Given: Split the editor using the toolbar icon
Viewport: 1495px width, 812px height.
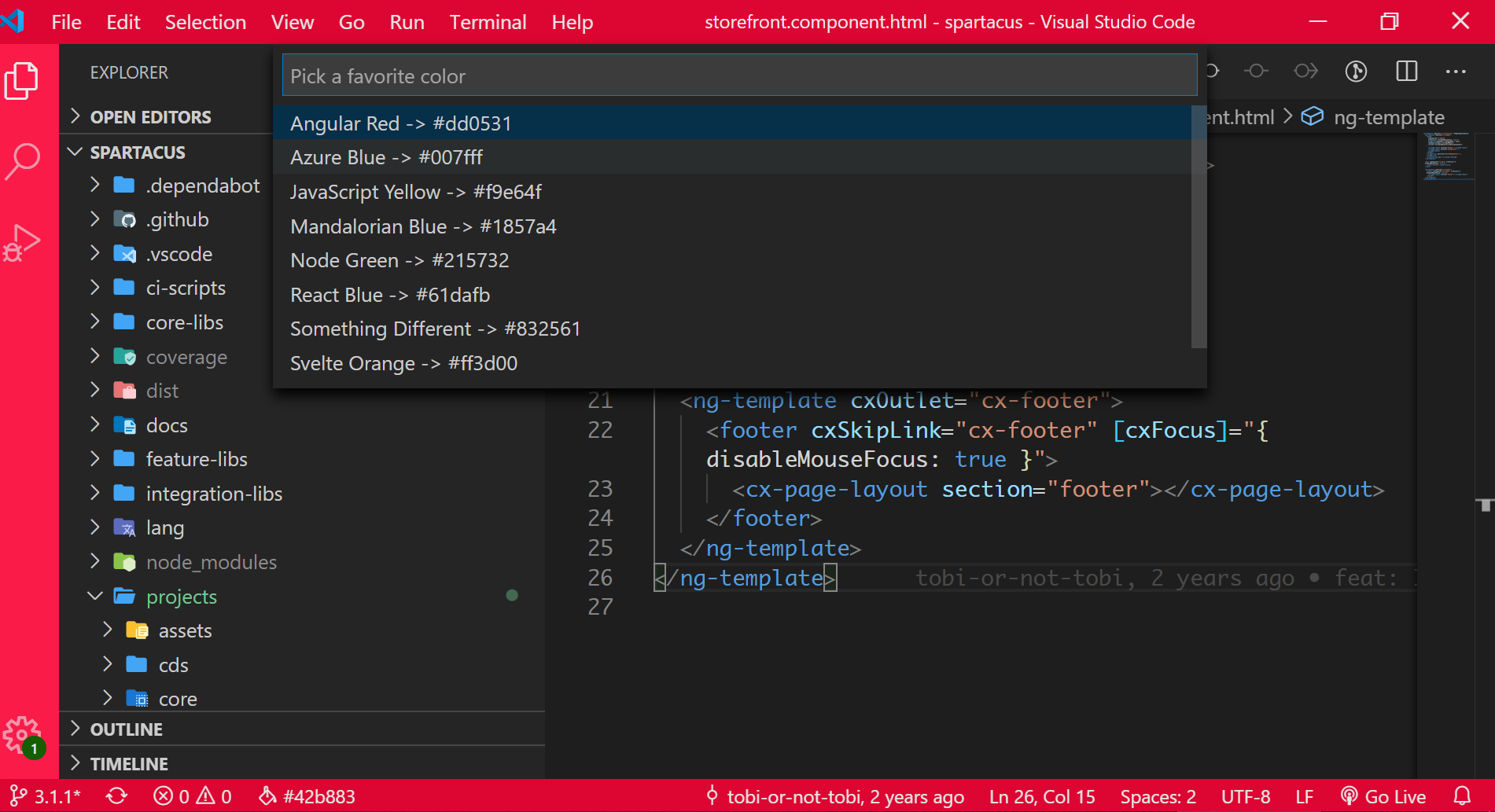Looking at the screenshot, I should 1406,71.
